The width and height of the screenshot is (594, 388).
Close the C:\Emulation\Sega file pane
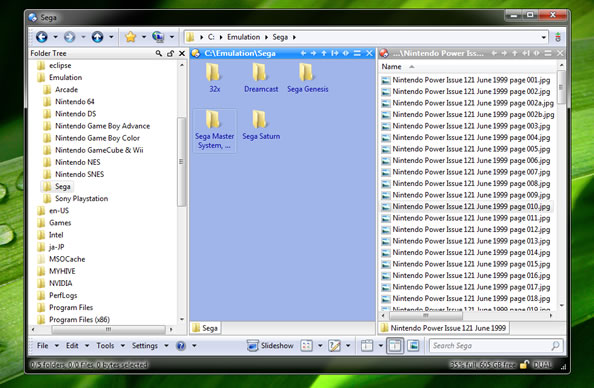(369, 53)
